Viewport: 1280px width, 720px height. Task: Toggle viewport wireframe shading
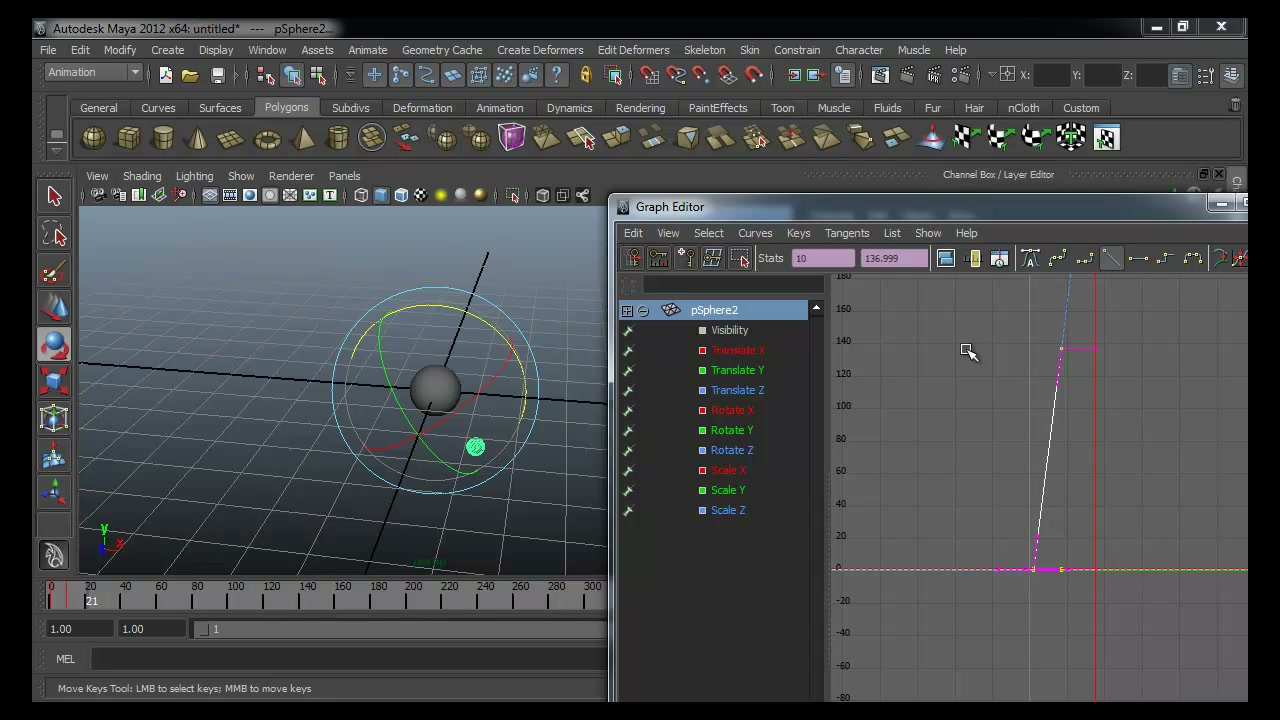[361, 196]
